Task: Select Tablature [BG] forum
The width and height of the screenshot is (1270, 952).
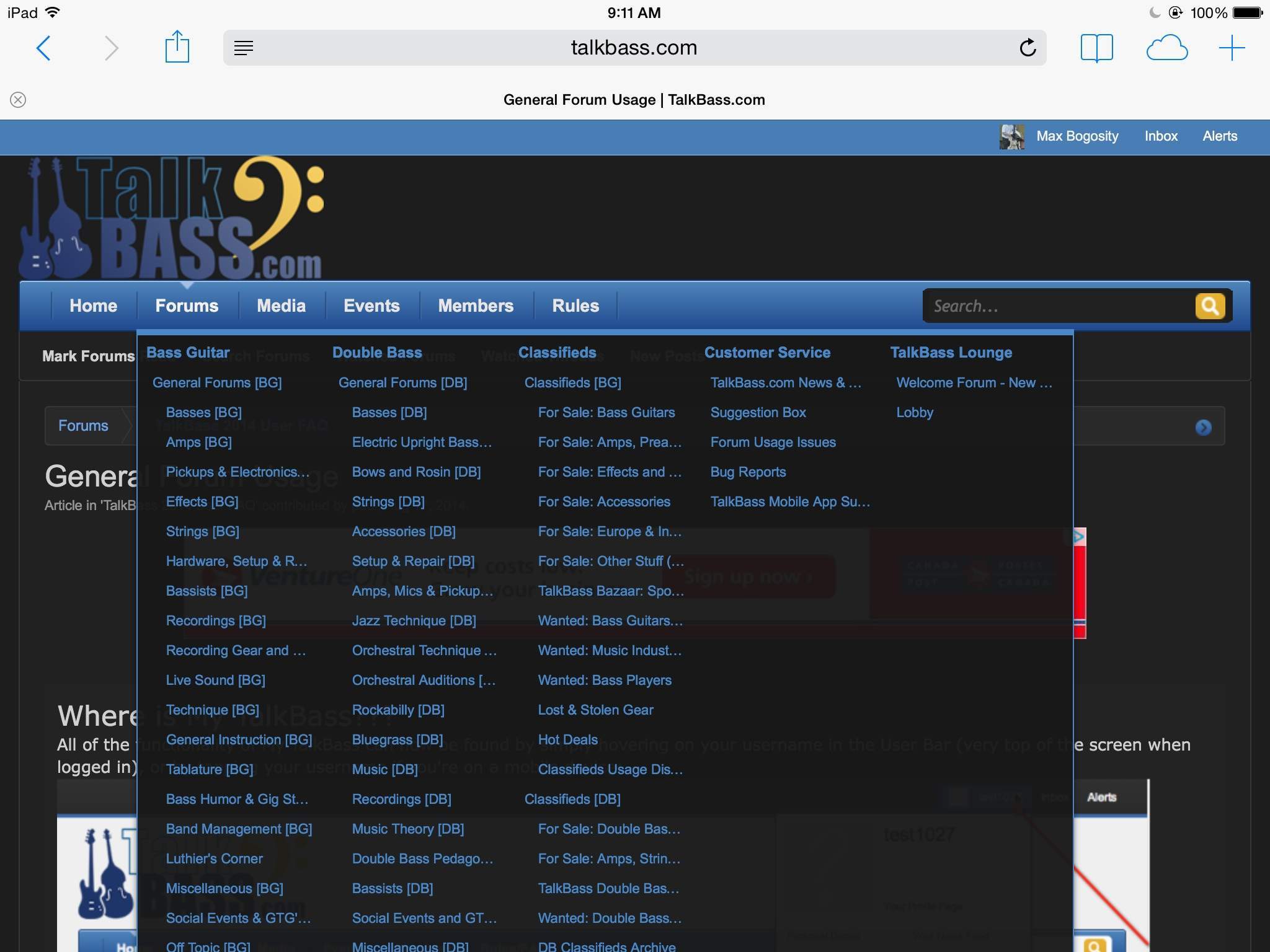Action: [x=210, y=770]
